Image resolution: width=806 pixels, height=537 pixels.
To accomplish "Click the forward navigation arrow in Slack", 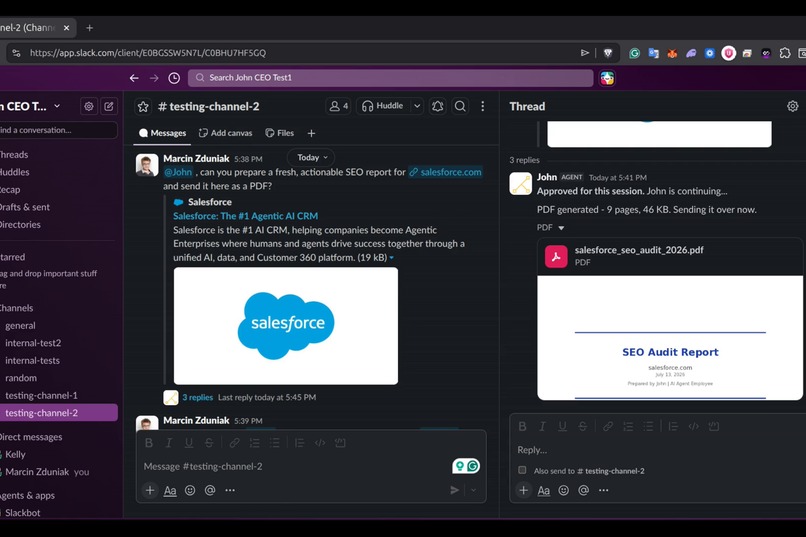I will coord(154,78).
